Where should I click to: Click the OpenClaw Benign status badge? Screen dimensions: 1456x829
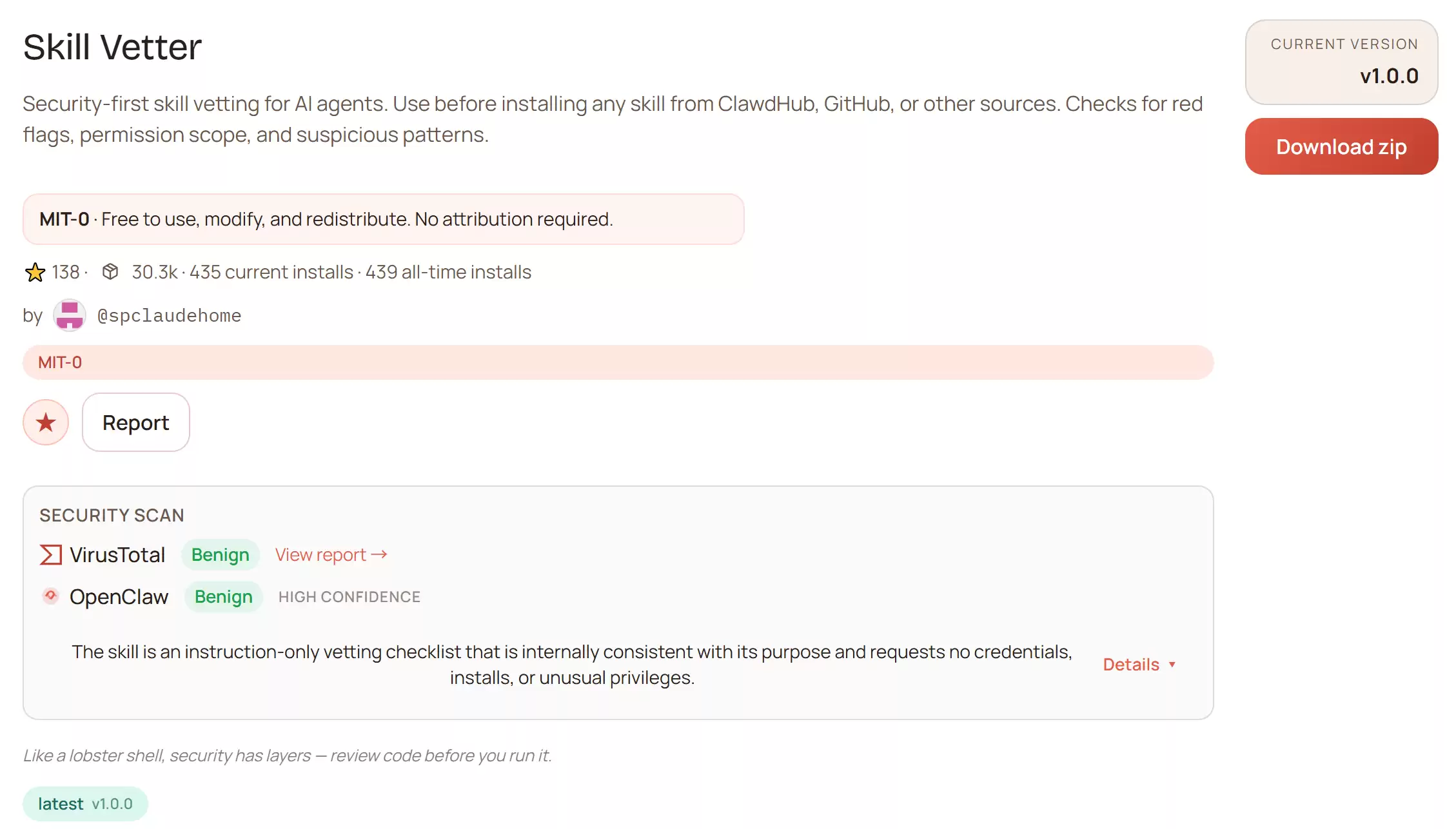click(x=223, y=597)
